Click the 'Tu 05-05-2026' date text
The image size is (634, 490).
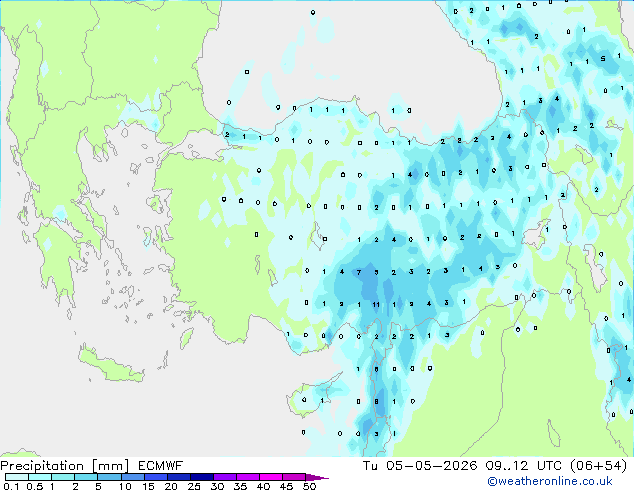420,466
